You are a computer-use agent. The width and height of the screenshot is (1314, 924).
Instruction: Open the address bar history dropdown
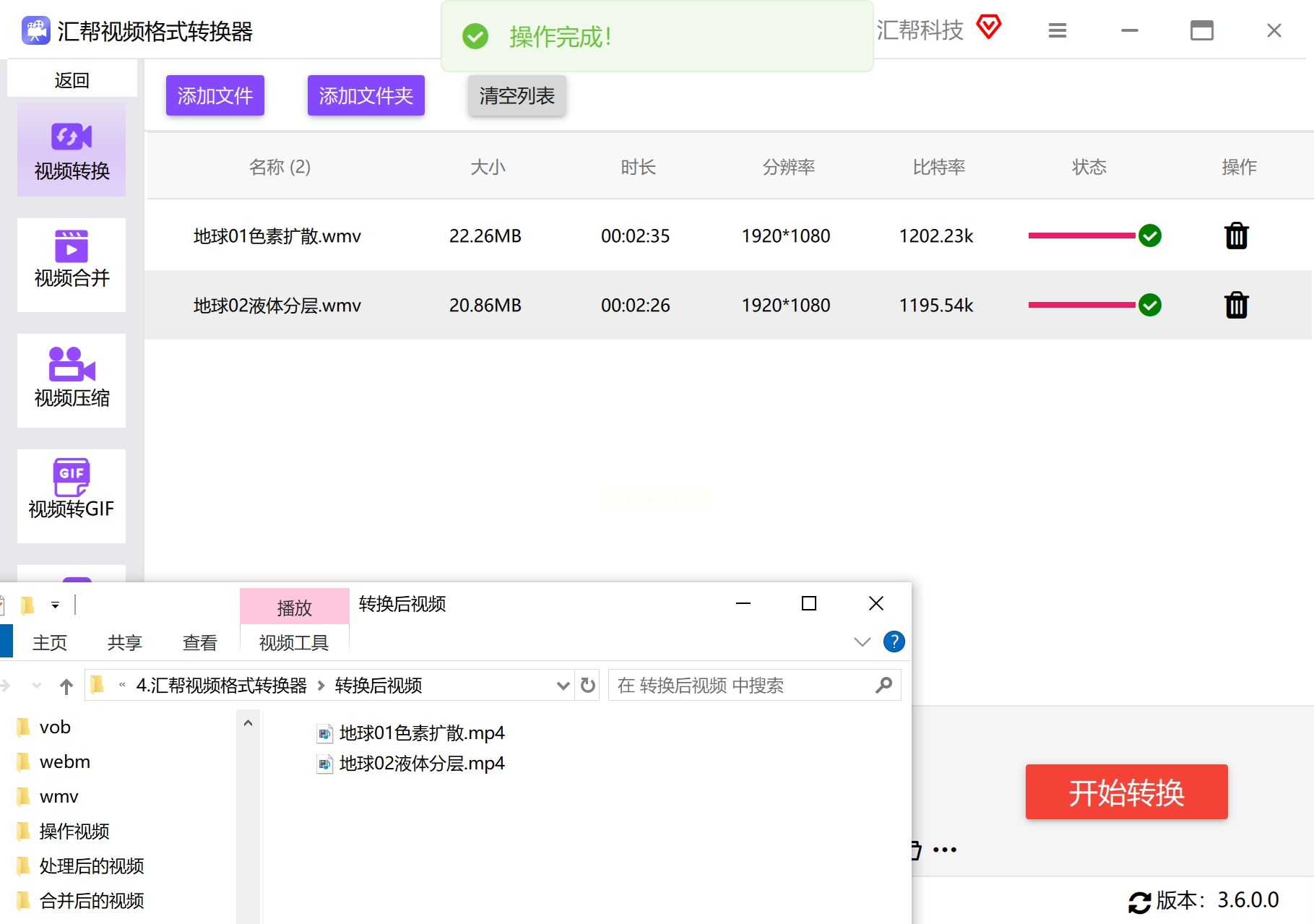[563, 686]
